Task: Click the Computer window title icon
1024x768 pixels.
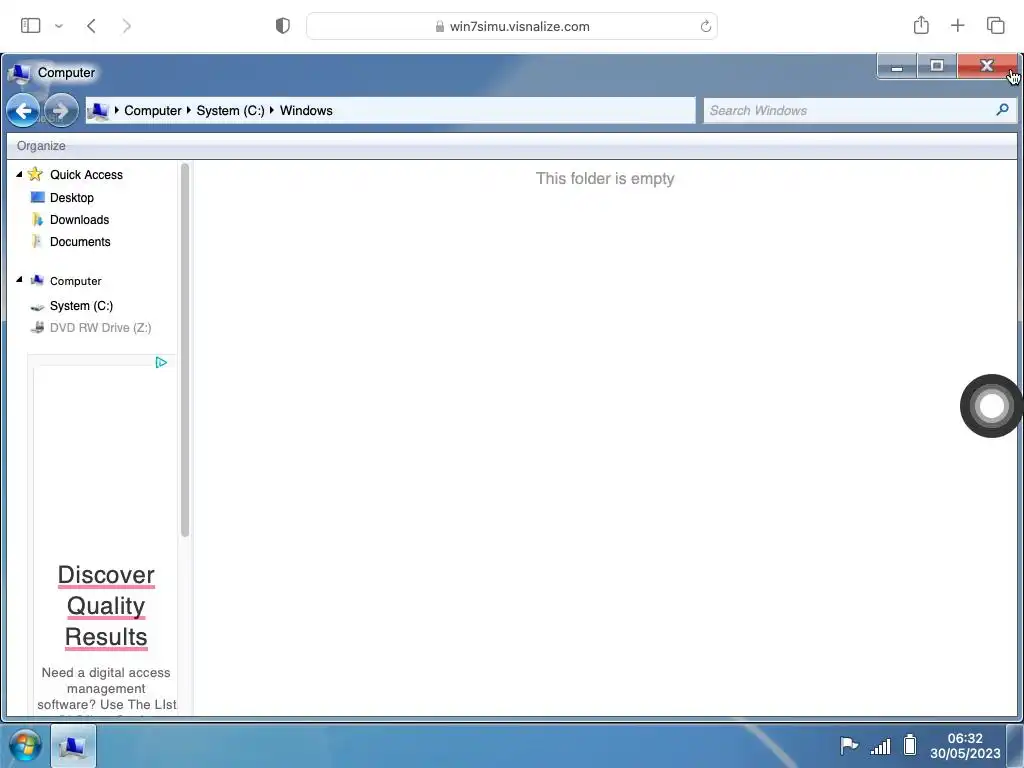Action: click(20, 73)
